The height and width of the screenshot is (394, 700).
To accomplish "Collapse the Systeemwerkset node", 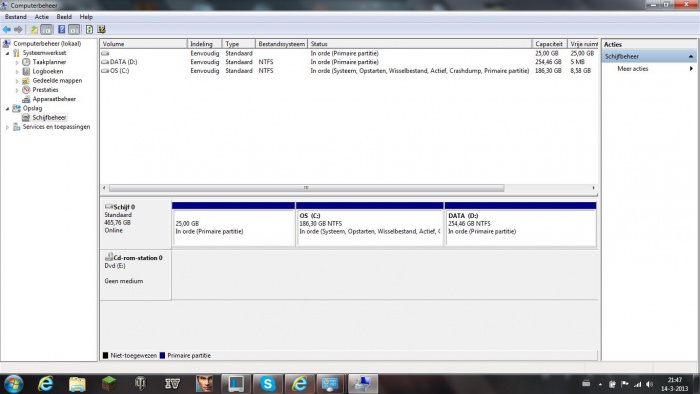I will point(8,53).
